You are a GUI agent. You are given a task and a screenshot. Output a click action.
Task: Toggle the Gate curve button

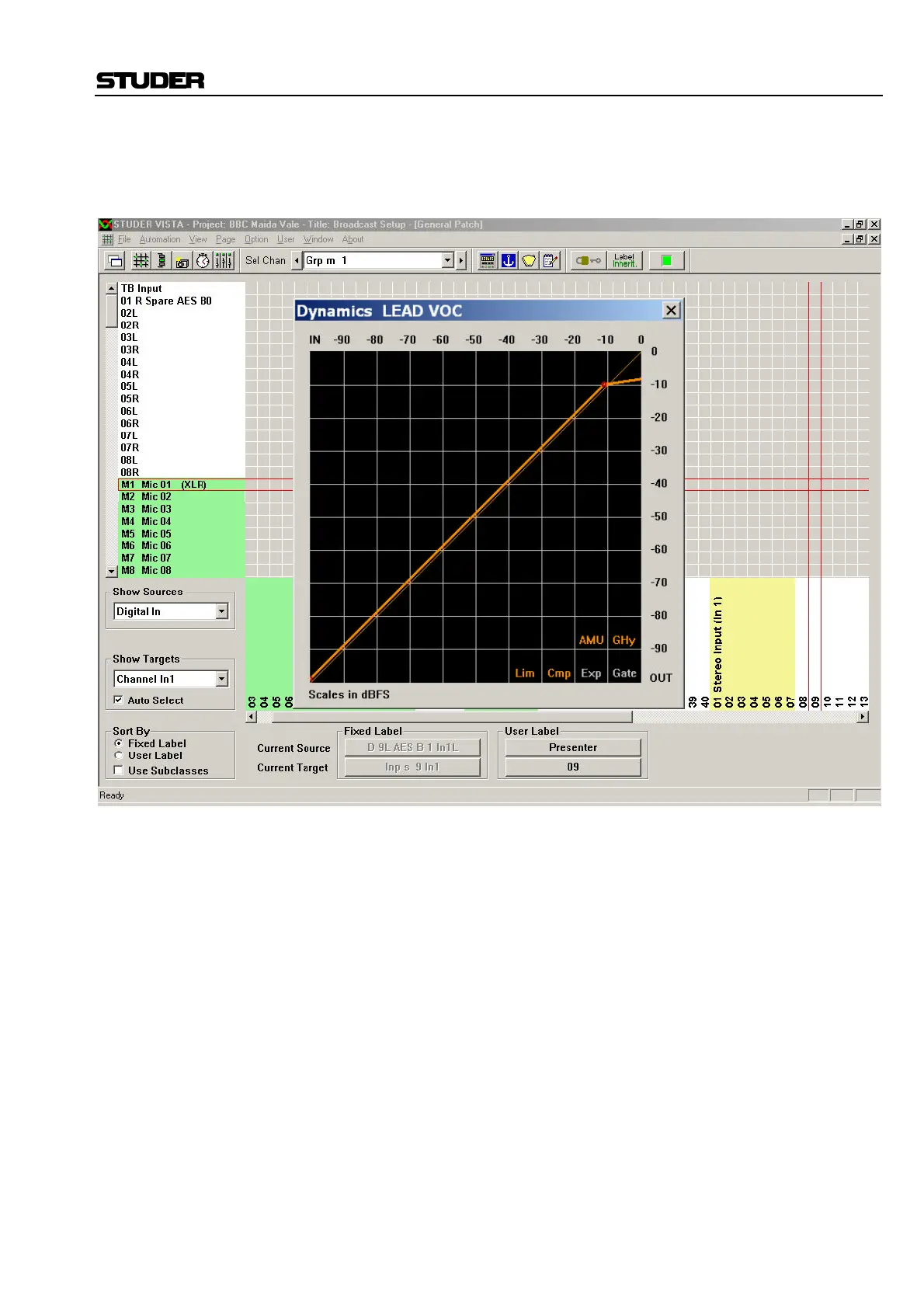624,673
